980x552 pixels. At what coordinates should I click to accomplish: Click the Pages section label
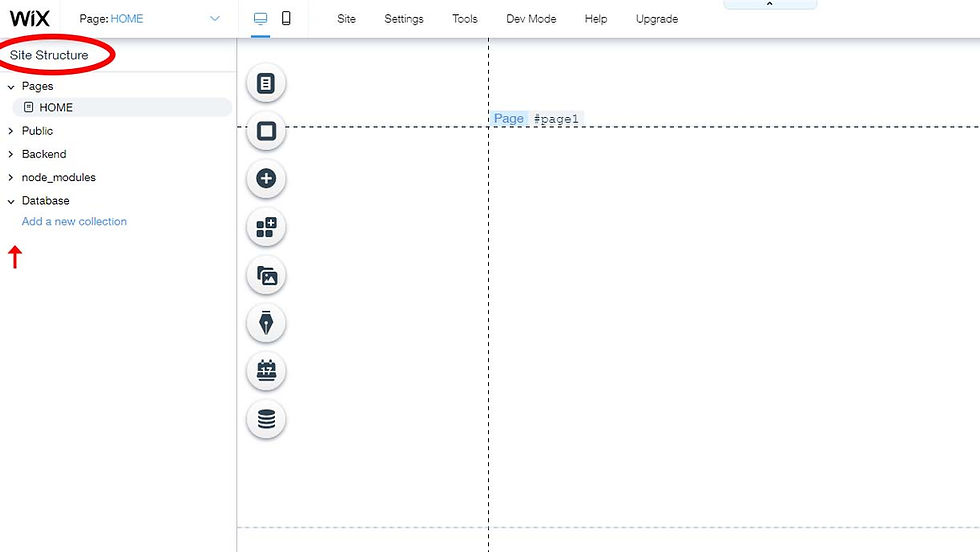[x=38, y=86]
